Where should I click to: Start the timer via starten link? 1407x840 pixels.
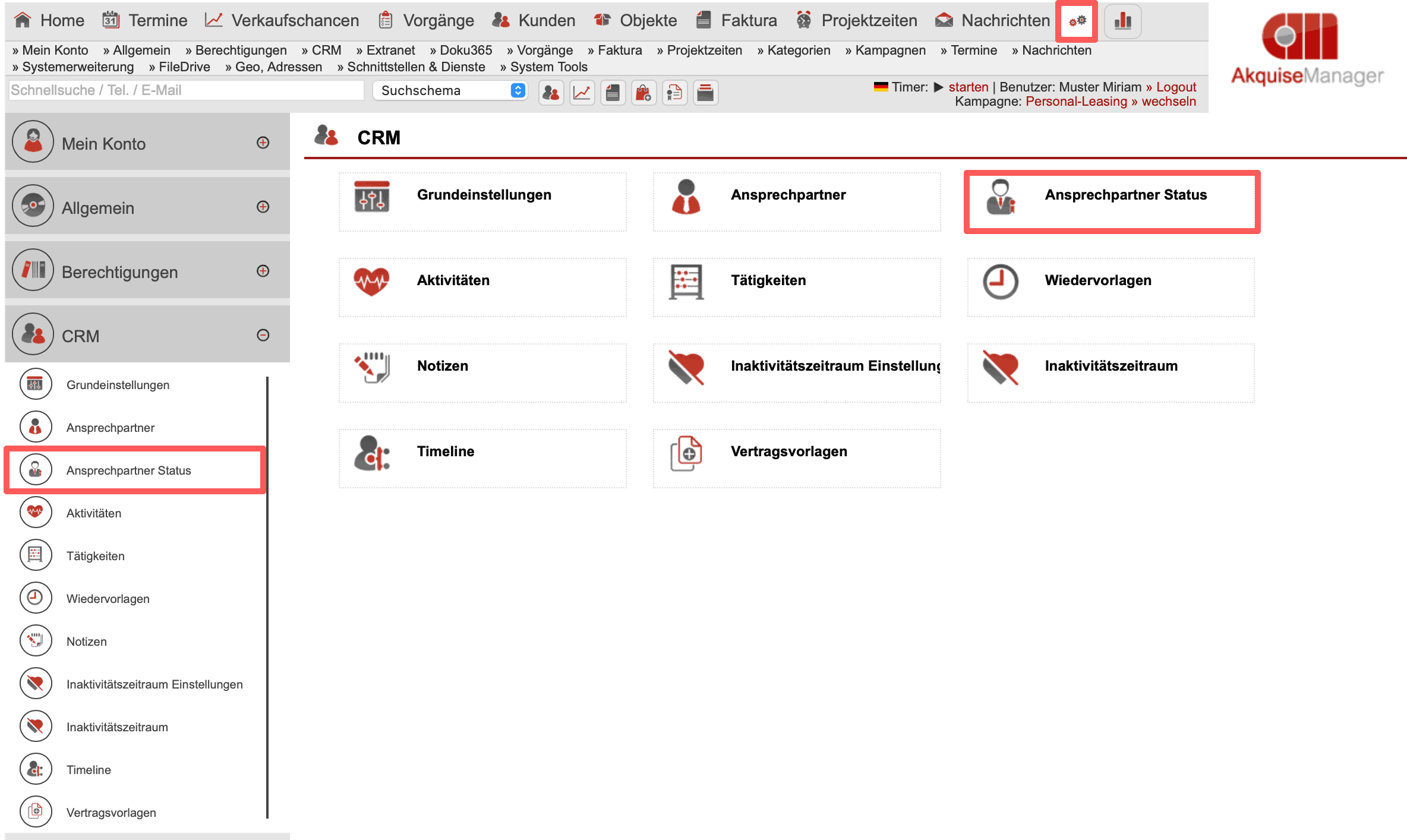968,87
